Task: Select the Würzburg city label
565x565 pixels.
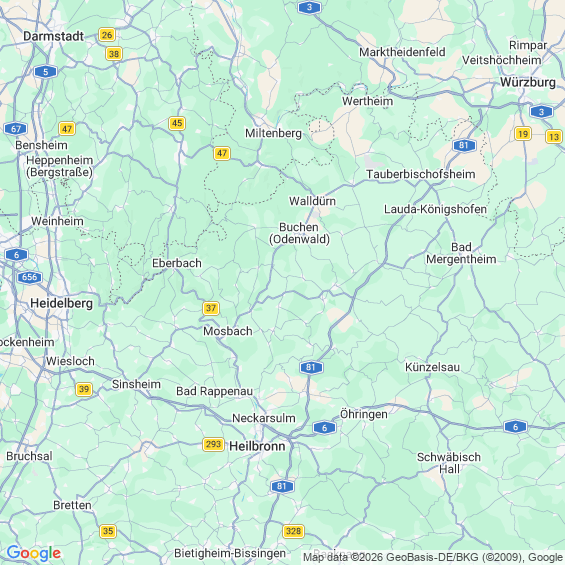Action: click(528, 82)
